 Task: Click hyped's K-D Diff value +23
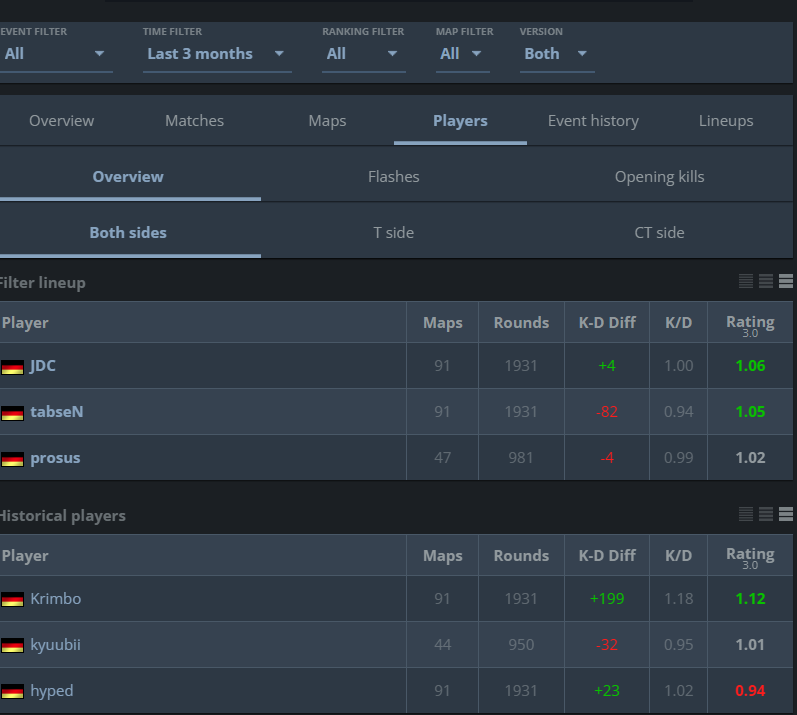[x=607, y=691]
